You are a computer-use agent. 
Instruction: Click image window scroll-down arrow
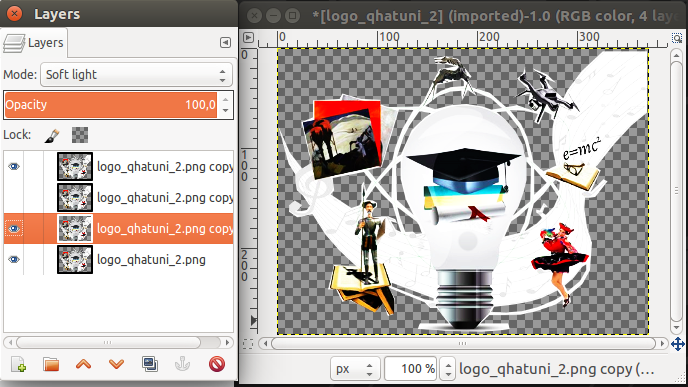pyautogui.click(x=677, y=328)
